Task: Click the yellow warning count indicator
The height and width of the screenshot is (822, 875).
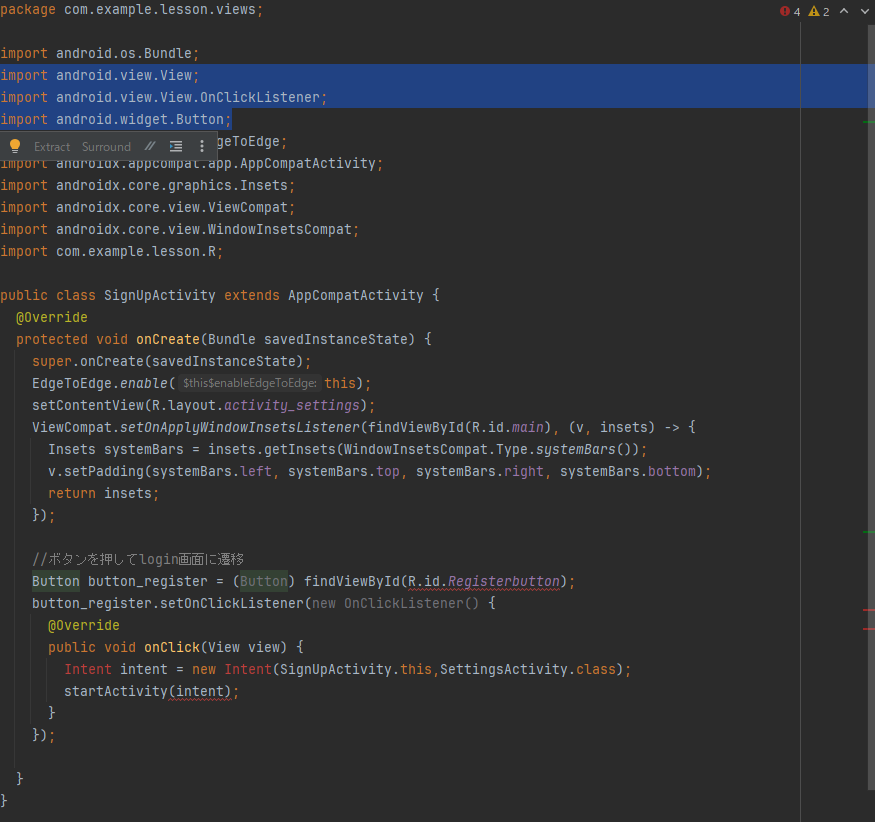Action: coord(819,11)
